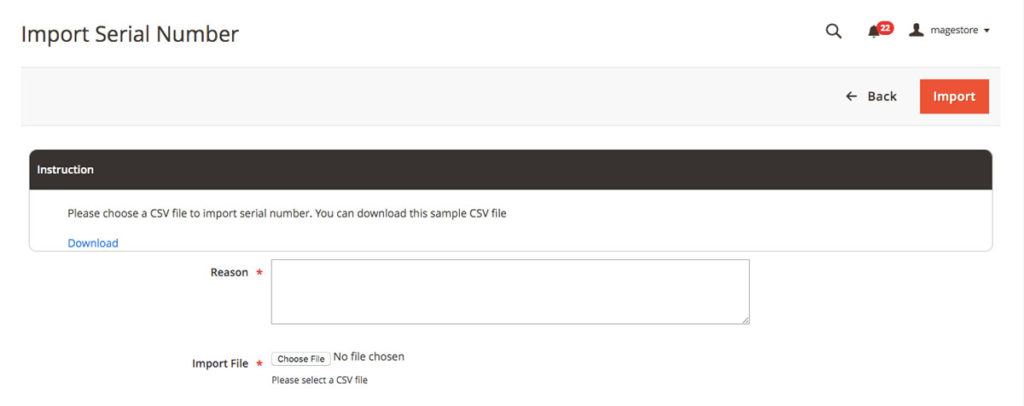Click the Choose File button
Screen dimensions: 1024x406
point(301,359)
